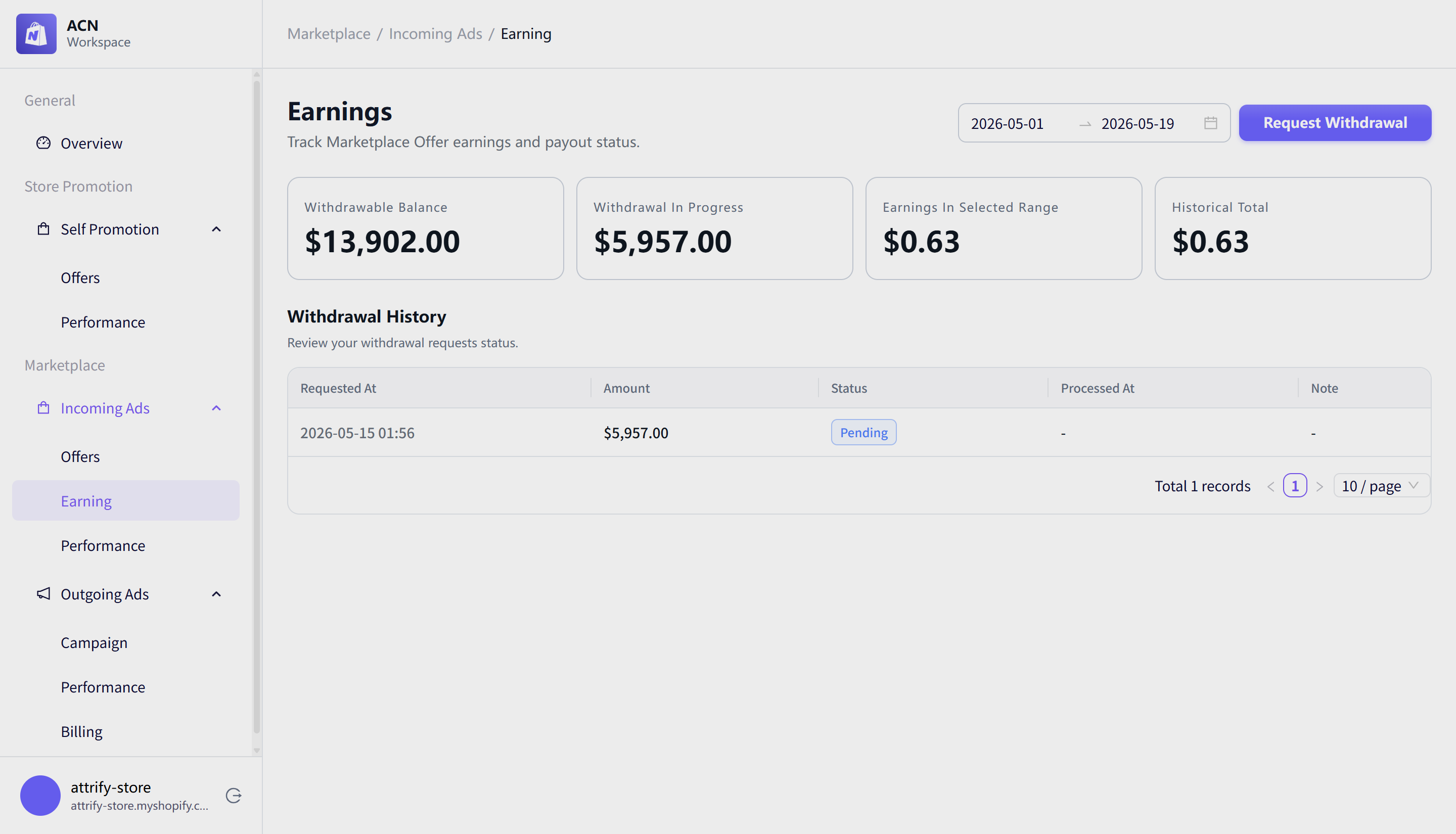Click the Earnings page heading

(x=340, y=111)
